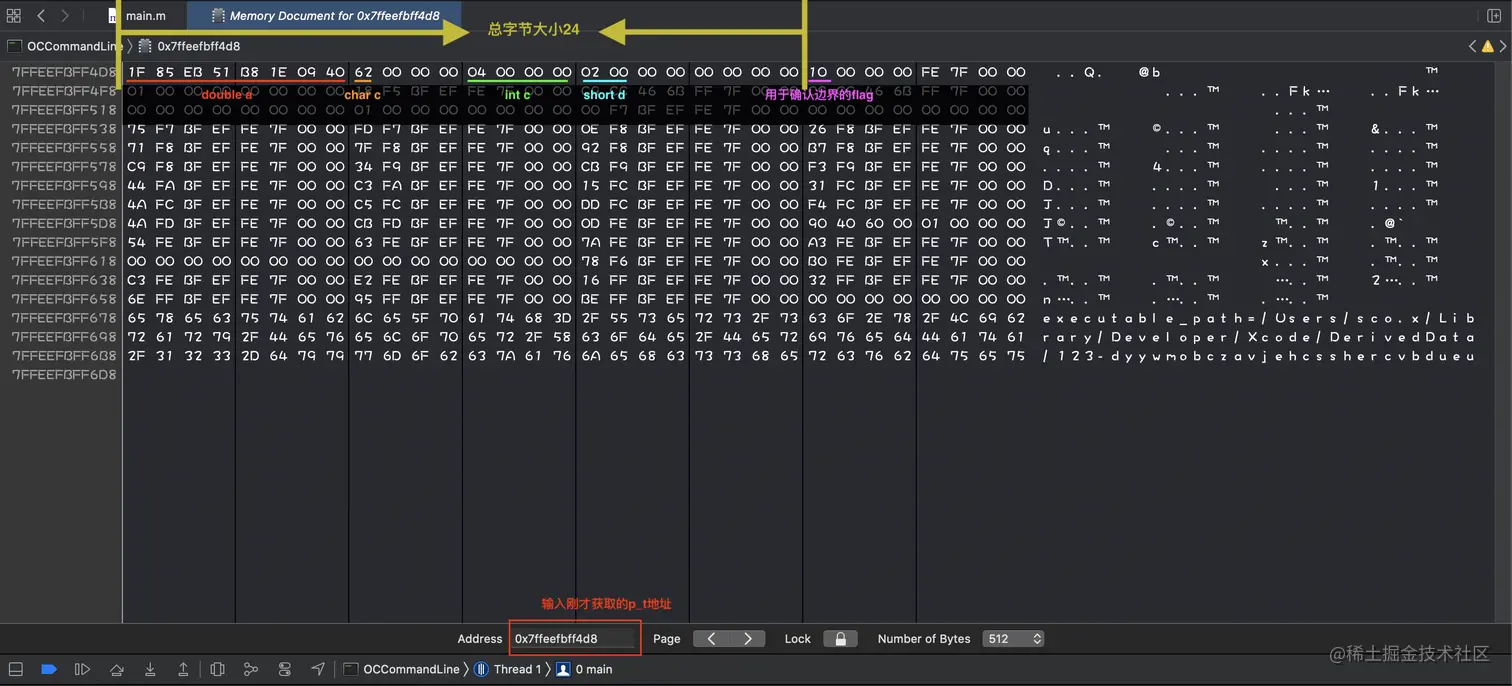
Task: Select memory row address 7FFEEFBFF558
Action: pos(64,148)
